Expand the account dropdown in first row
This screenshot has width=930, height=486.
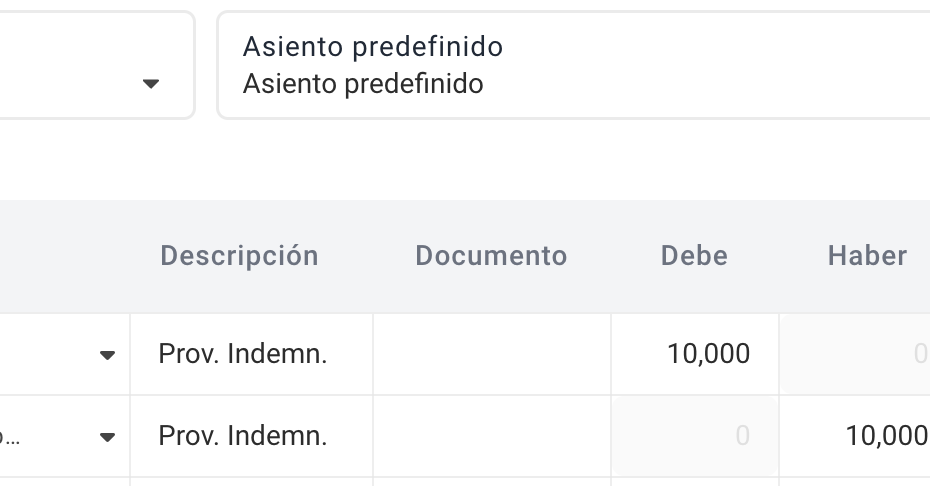pos(107,355)
